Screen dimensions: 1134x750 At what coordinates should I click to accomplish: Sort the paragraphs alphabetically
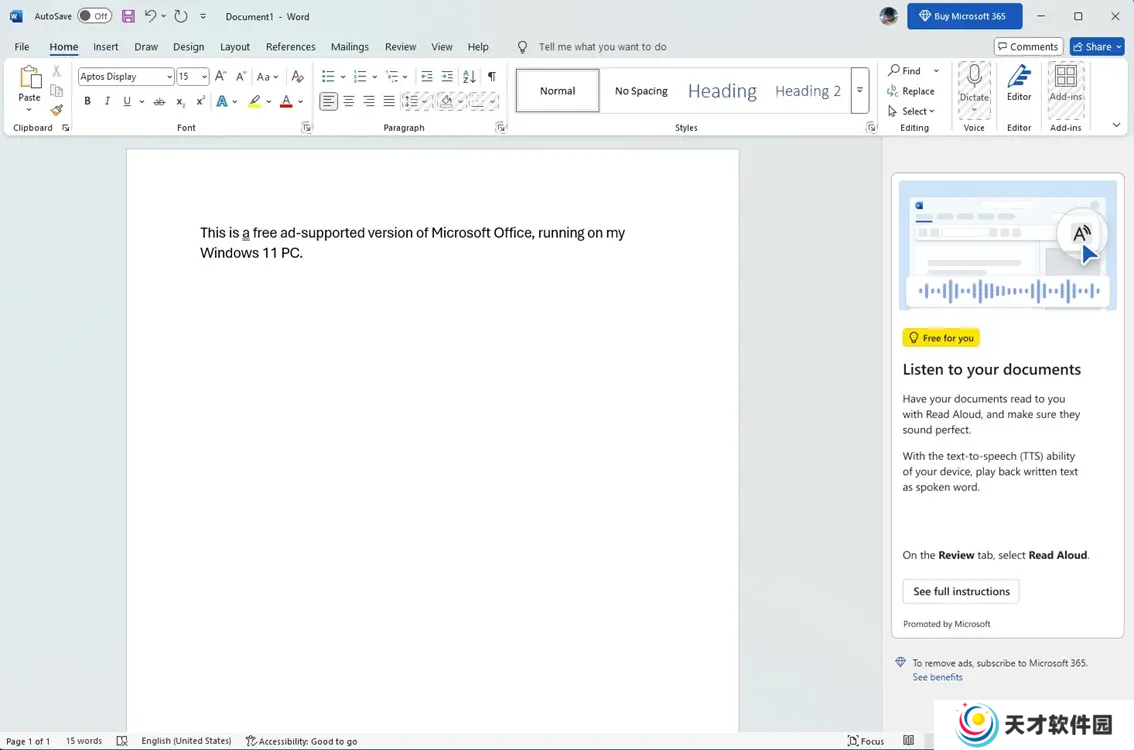(469, 76)
